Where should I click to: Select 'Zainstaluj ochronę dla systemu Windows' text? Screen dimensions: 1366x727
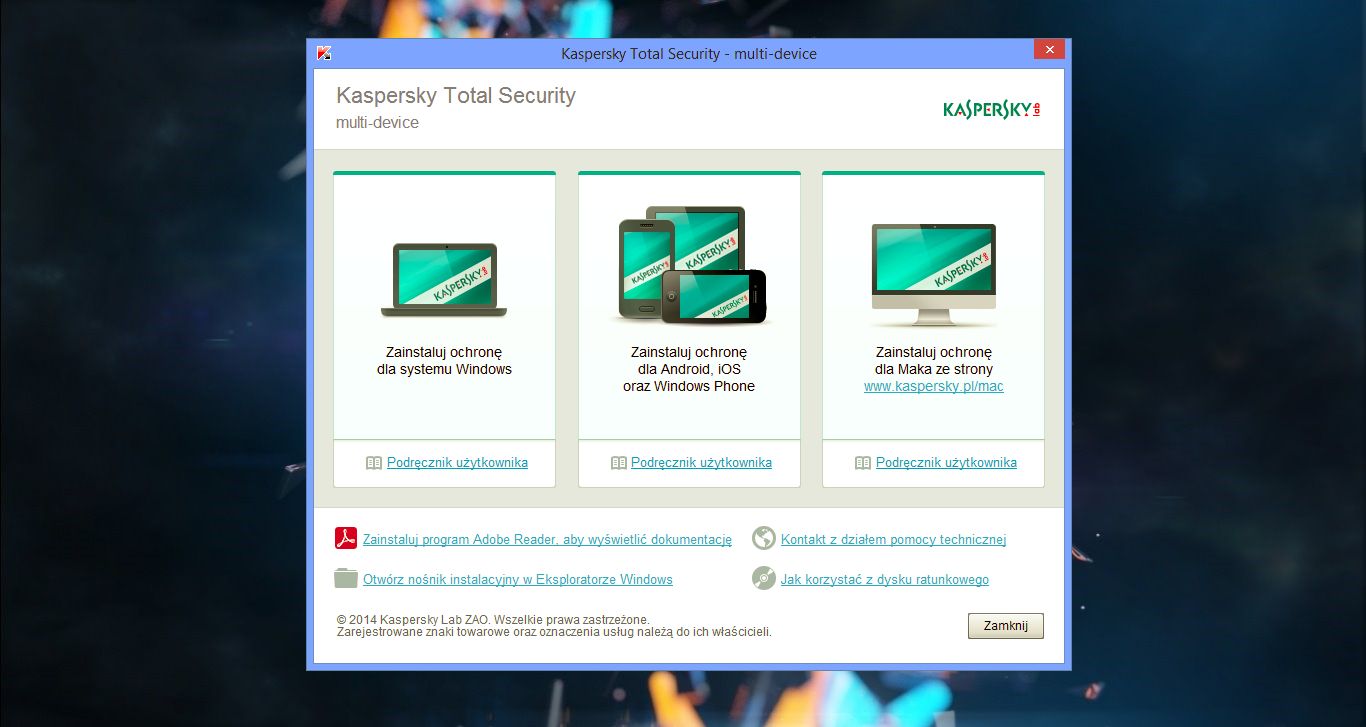coord(444,361)
